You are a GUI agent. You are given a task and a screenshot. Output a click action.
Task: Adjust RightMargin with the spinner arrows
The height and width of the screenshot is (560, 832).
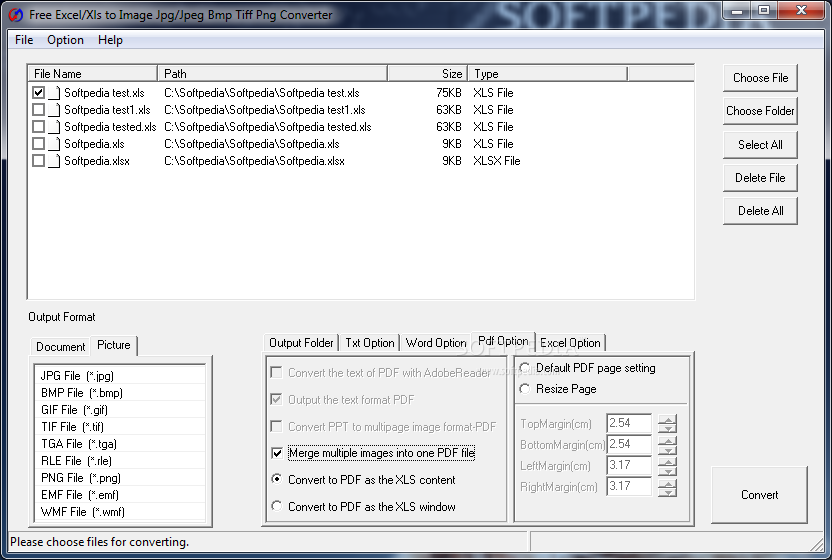coord(668,487)
